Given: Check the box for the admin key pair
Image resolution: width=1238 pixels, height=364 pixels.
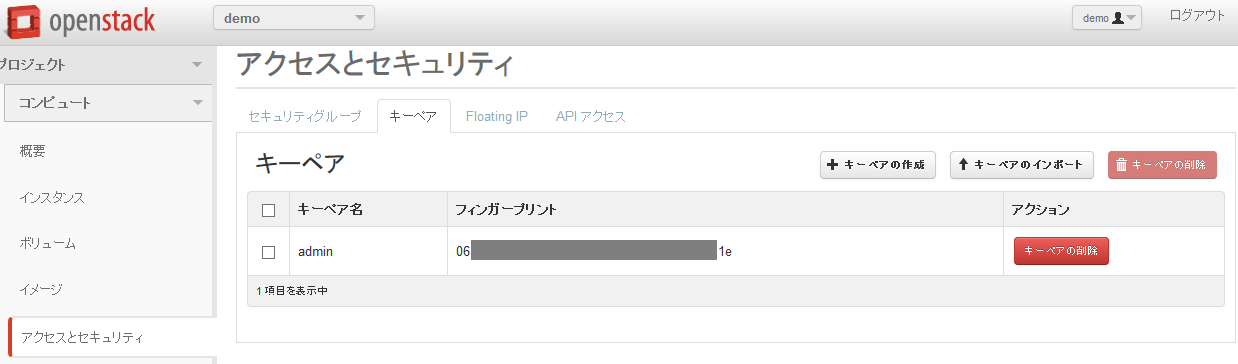Looking at the screenshot, I should (x=268, y=252).
